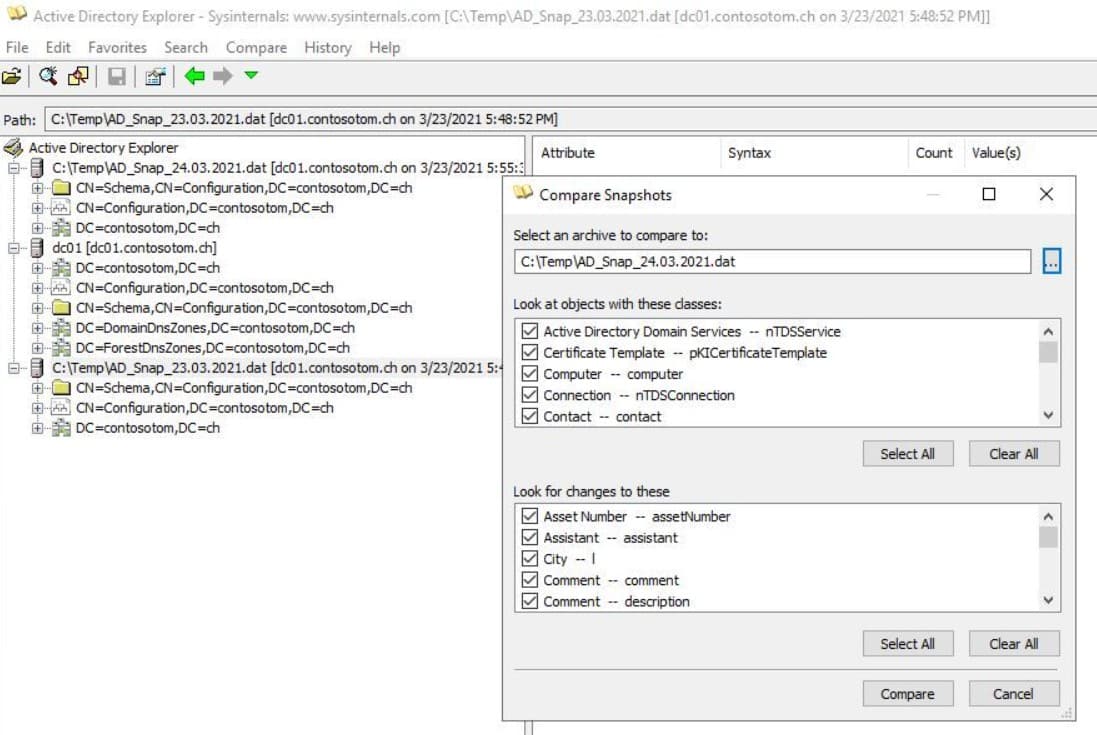Open the Help menu

coord(385,48)
